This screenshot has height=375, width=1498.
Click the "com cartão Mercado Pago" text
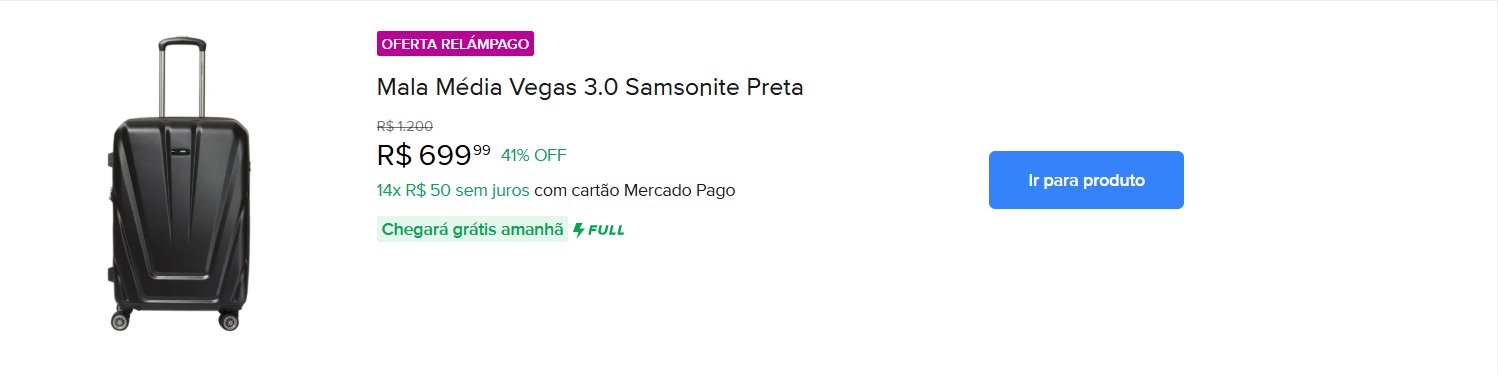point(635,190)
